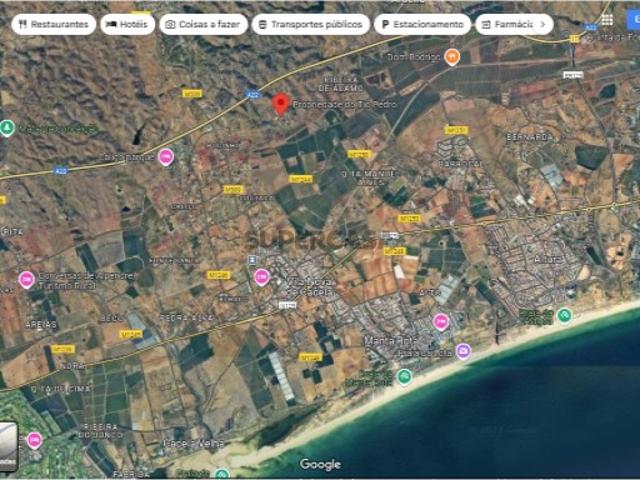Click the Google logo at bottom

click(320, 464)
